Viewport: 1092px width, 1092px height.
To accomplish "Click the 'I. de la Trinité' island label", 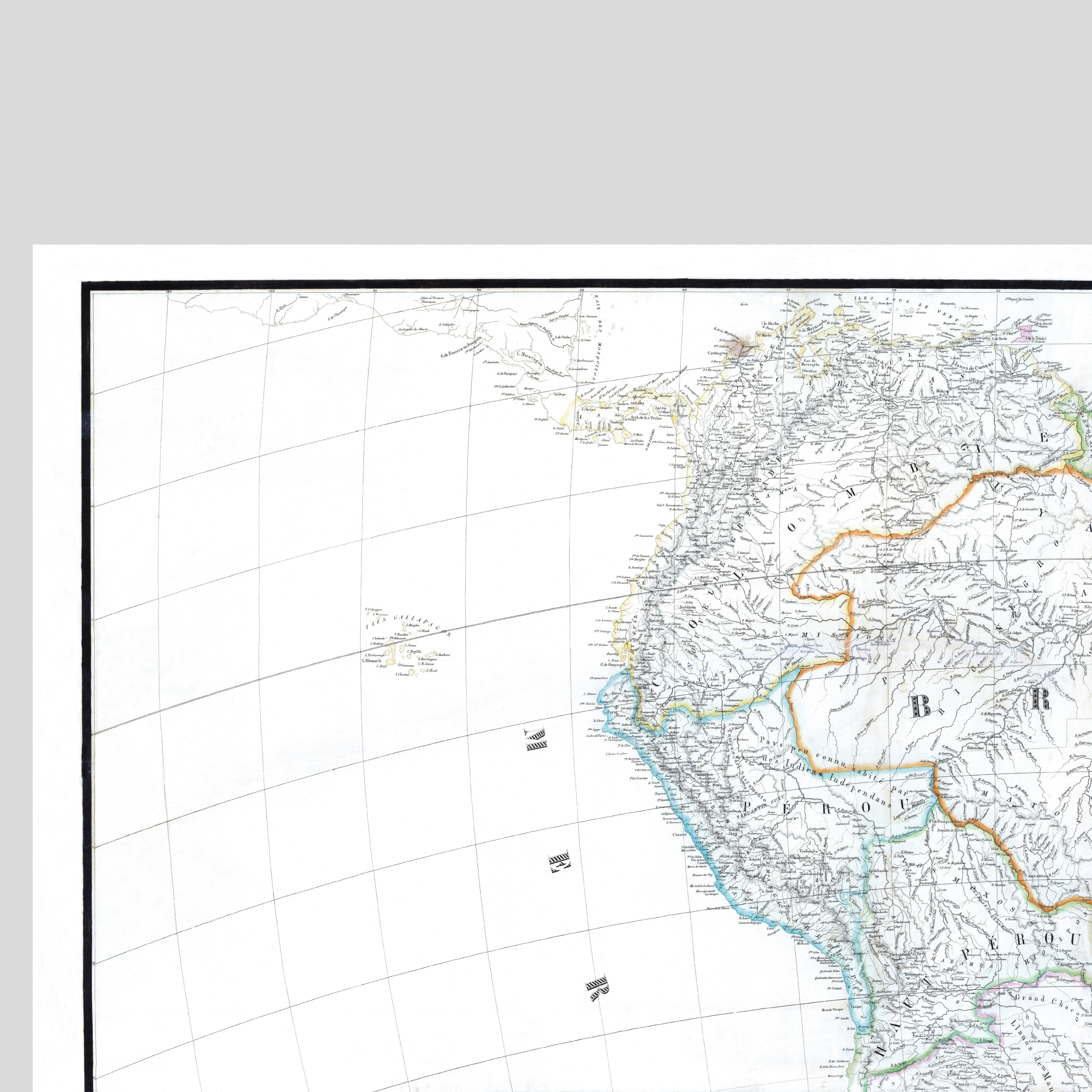I will coord(1036,339).
